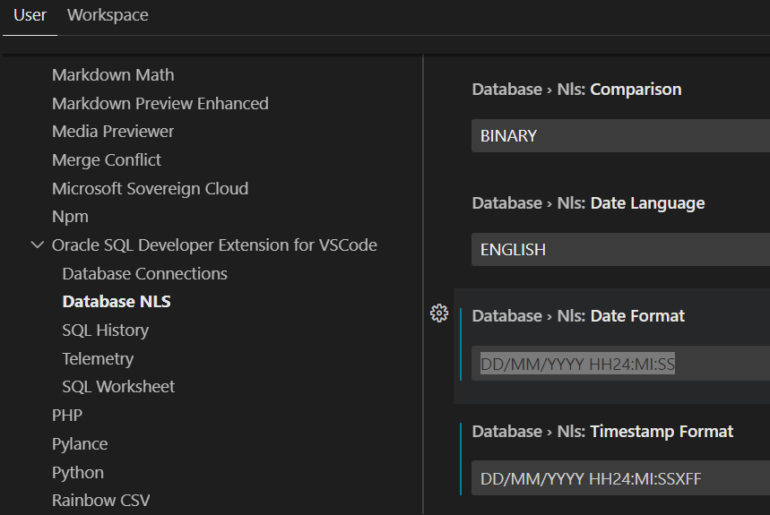Open Rainbow CSV settings
Screen dimensions: 770x515
(x=100, y=500)
